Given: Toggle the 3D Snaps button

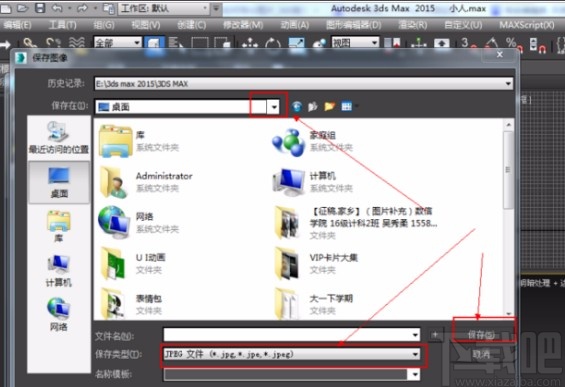Looking at the screenshot, I should (x=468, y=44).
